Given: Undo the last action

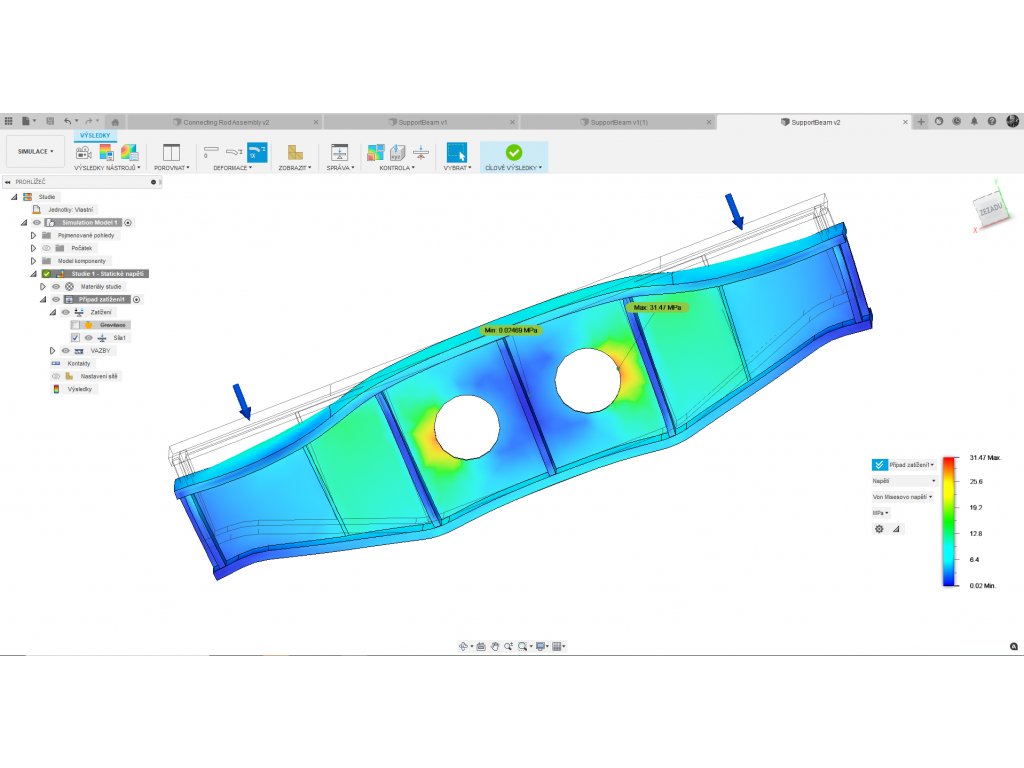Looking at the screenshot, I should point(67,121).
